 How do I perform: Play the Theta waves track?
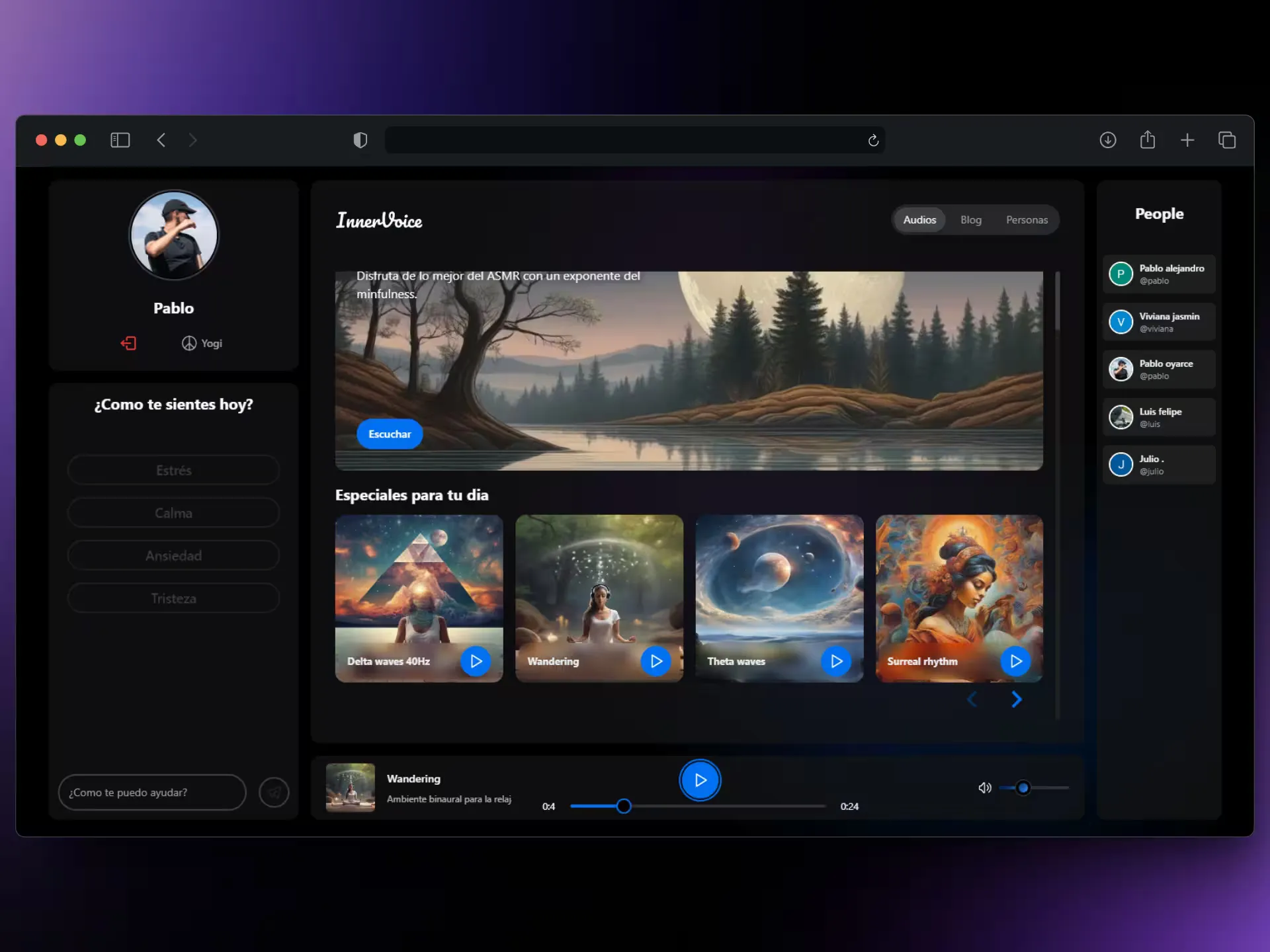[x=836, y=661]
